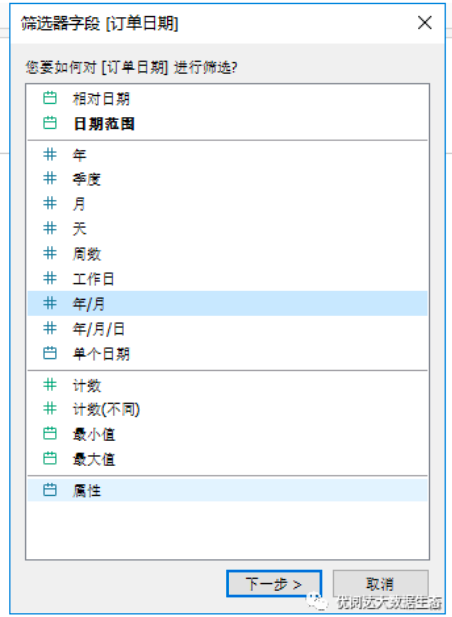Pick the 年/月 filter option
The height and width of the screenshot is (617, 452).
227,303
